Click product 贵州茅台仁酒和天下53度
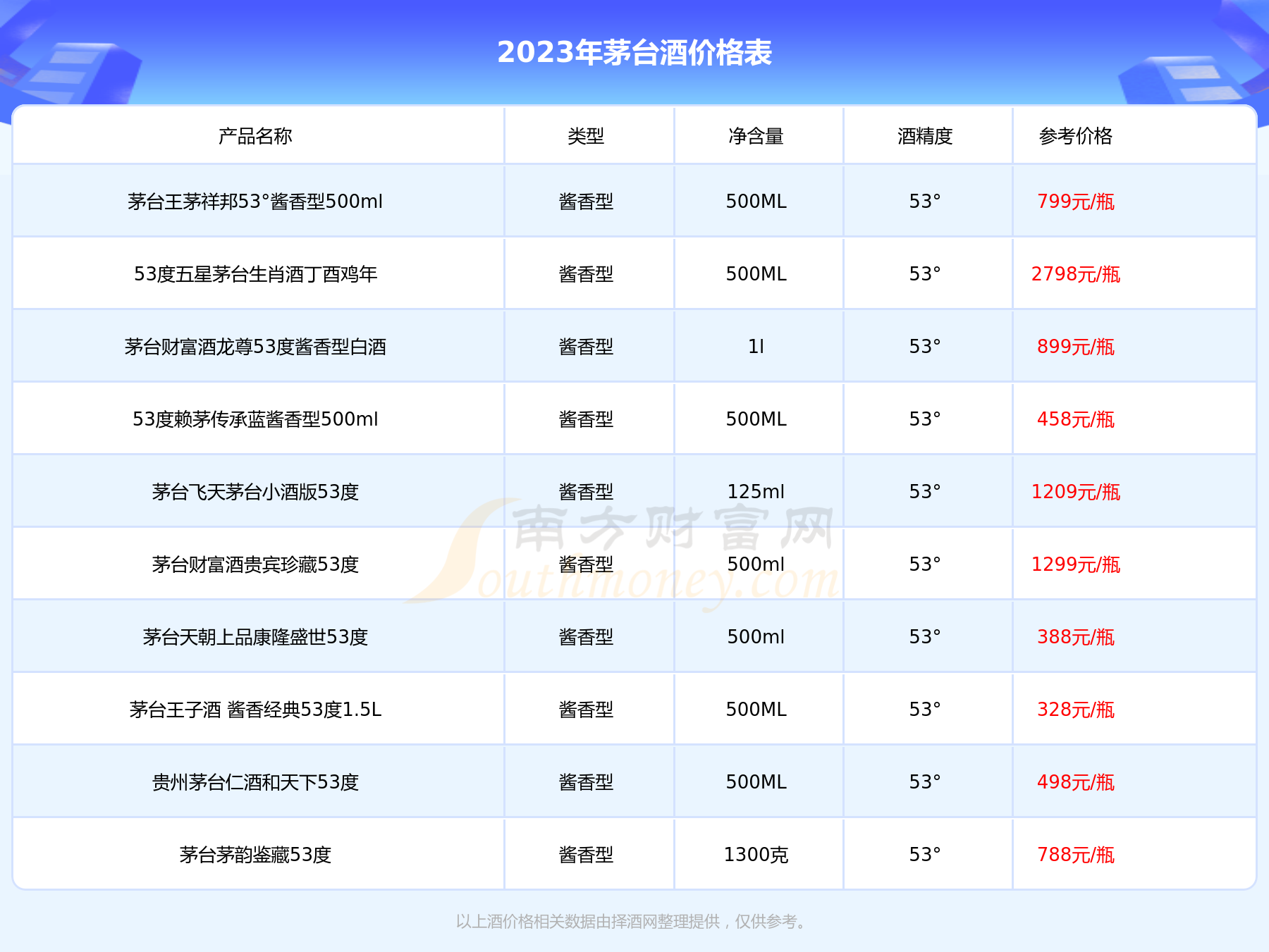 point(255,782)
